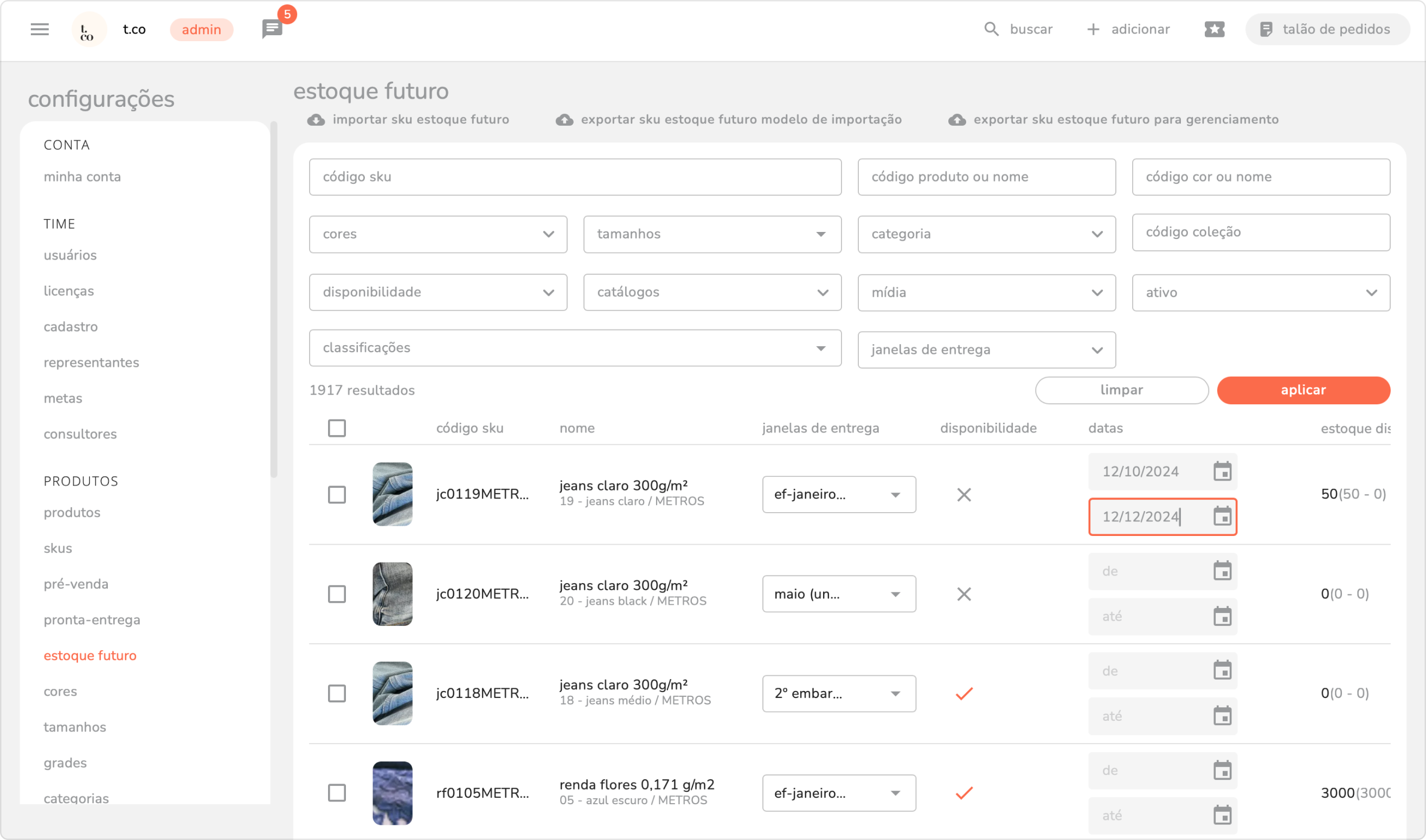
Task: Open calendar icon for 12/10/2024 date
Action: pos(1222,471)
